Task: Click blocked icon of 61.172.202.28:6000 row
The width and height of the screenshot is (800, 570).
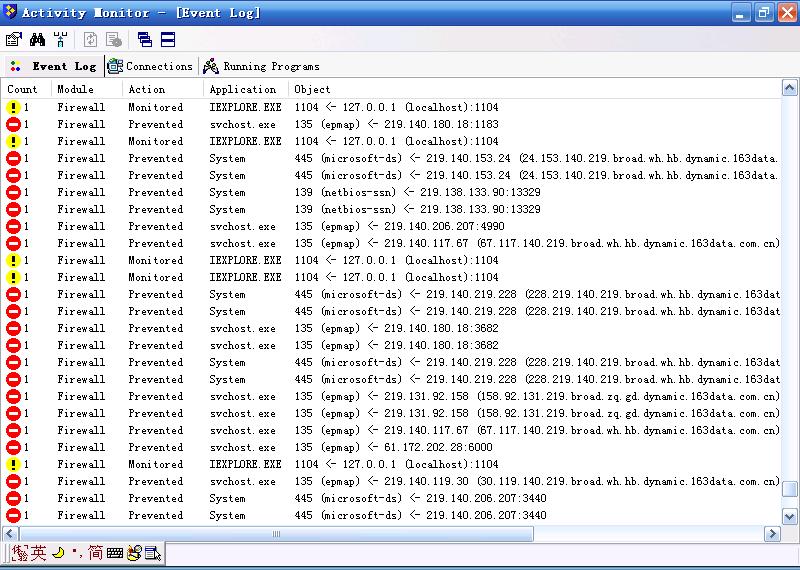Action: point(13,447)
